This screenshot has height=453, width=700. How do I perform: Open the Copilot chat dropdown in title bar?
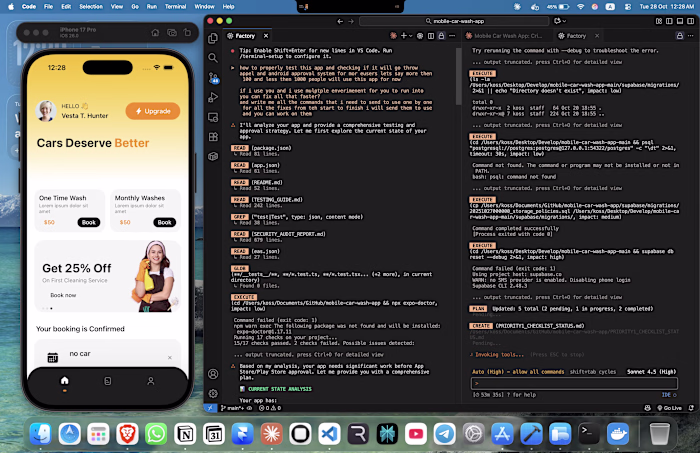coord(560,21)
